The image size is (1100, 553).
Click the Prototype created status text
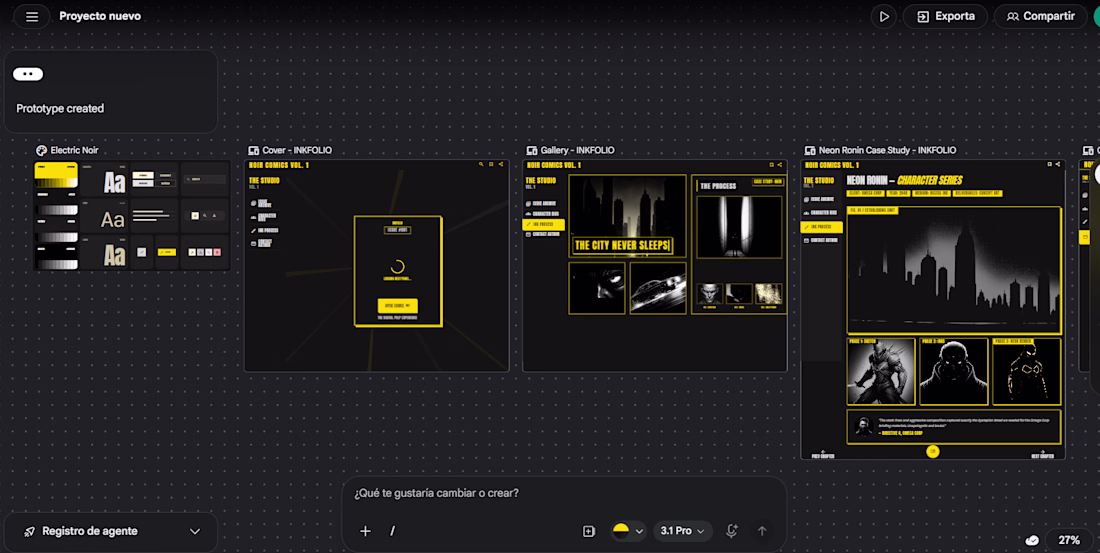tap(60, 109)
